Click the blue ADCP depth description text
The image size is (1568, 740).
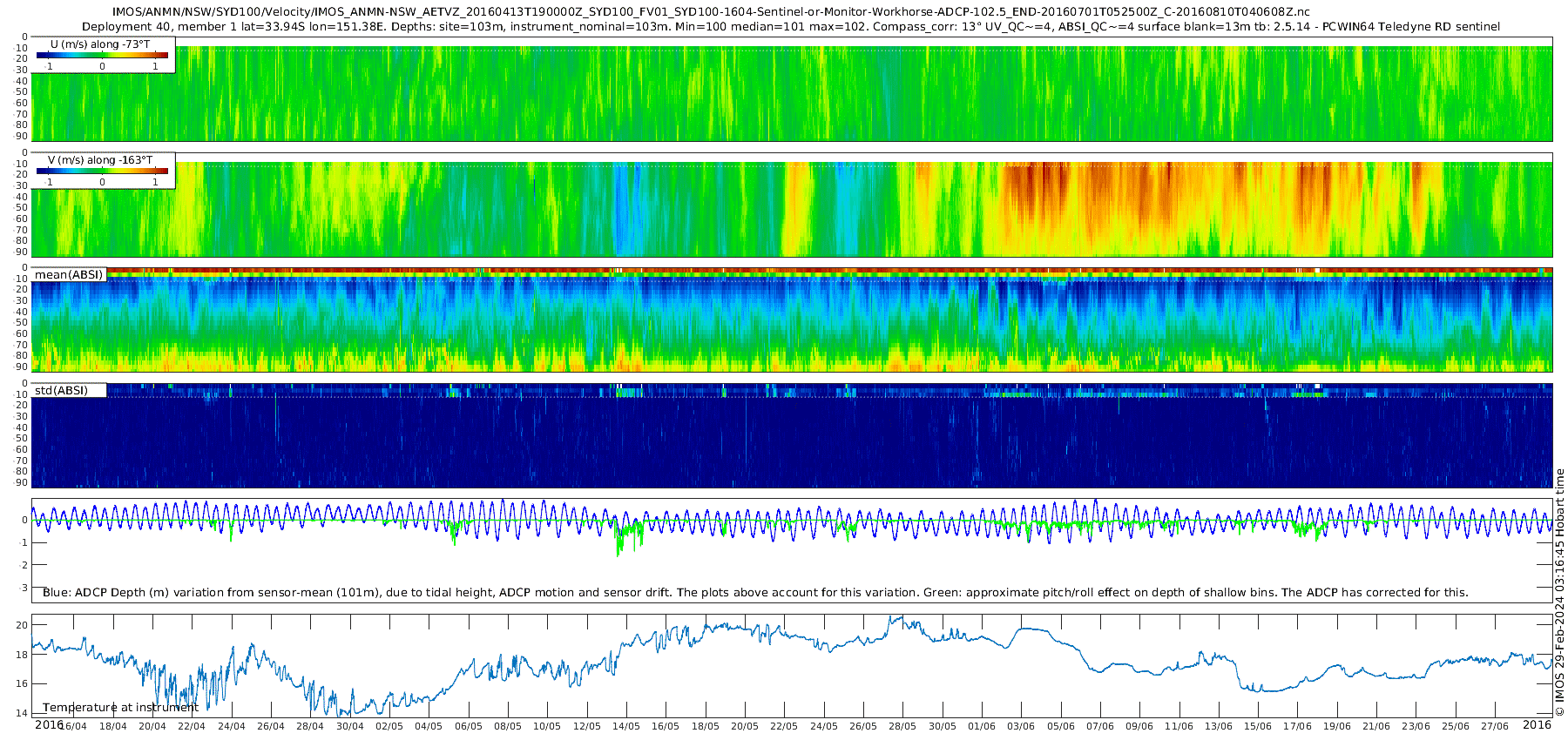(755, 592)
